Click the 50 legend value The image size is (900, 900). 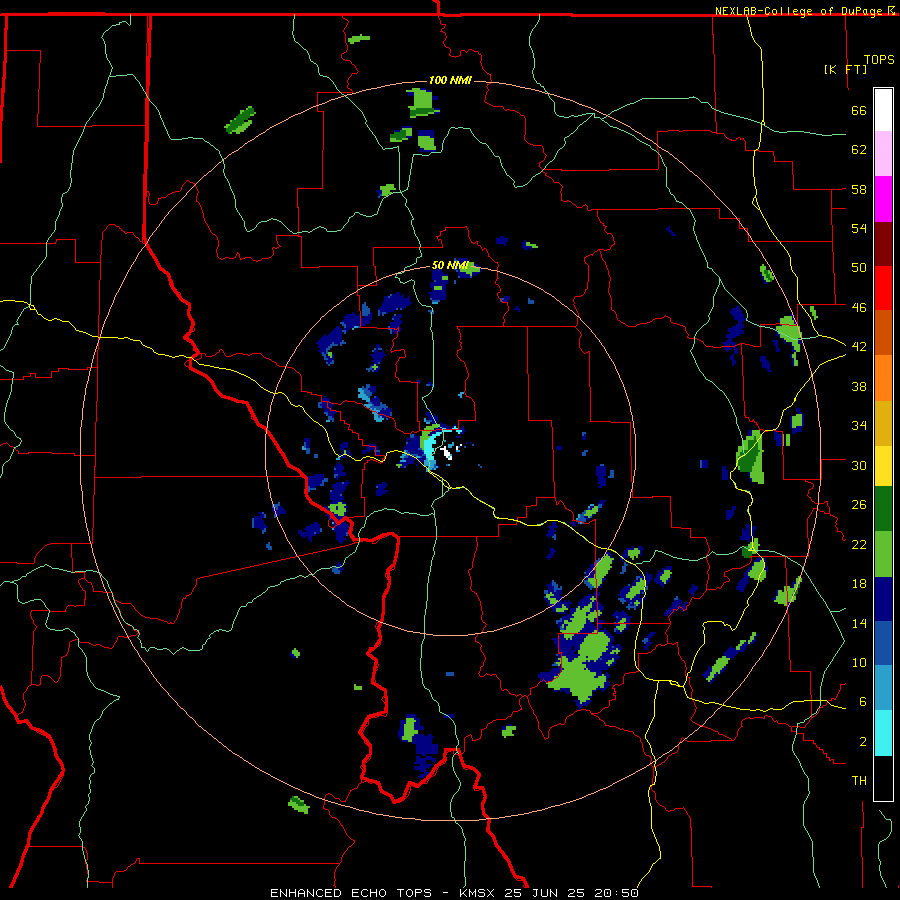859,267
